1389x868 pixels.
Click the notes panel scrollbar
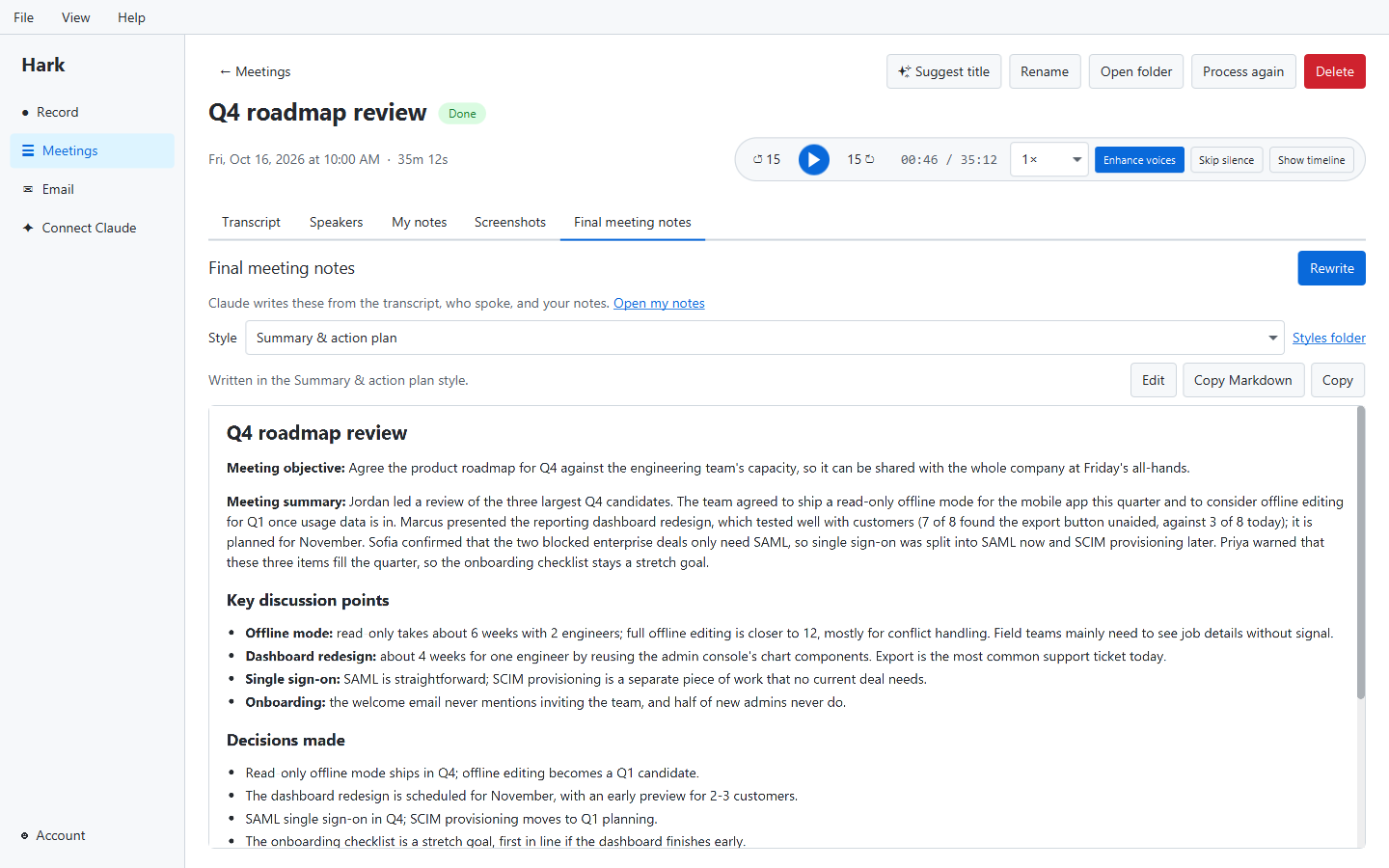point(1361,552)
